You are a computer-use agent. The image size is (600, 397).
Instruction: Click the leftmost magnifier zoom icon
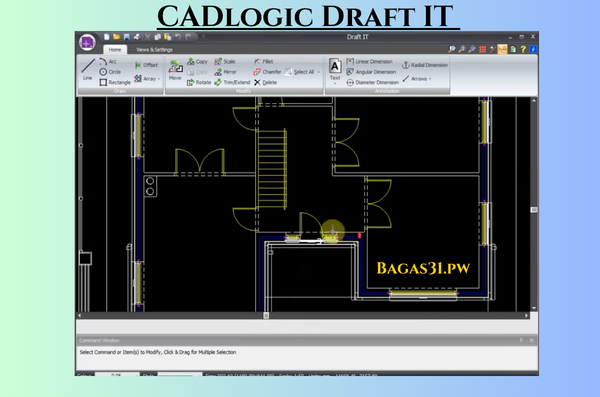click(x=452, y=49)
